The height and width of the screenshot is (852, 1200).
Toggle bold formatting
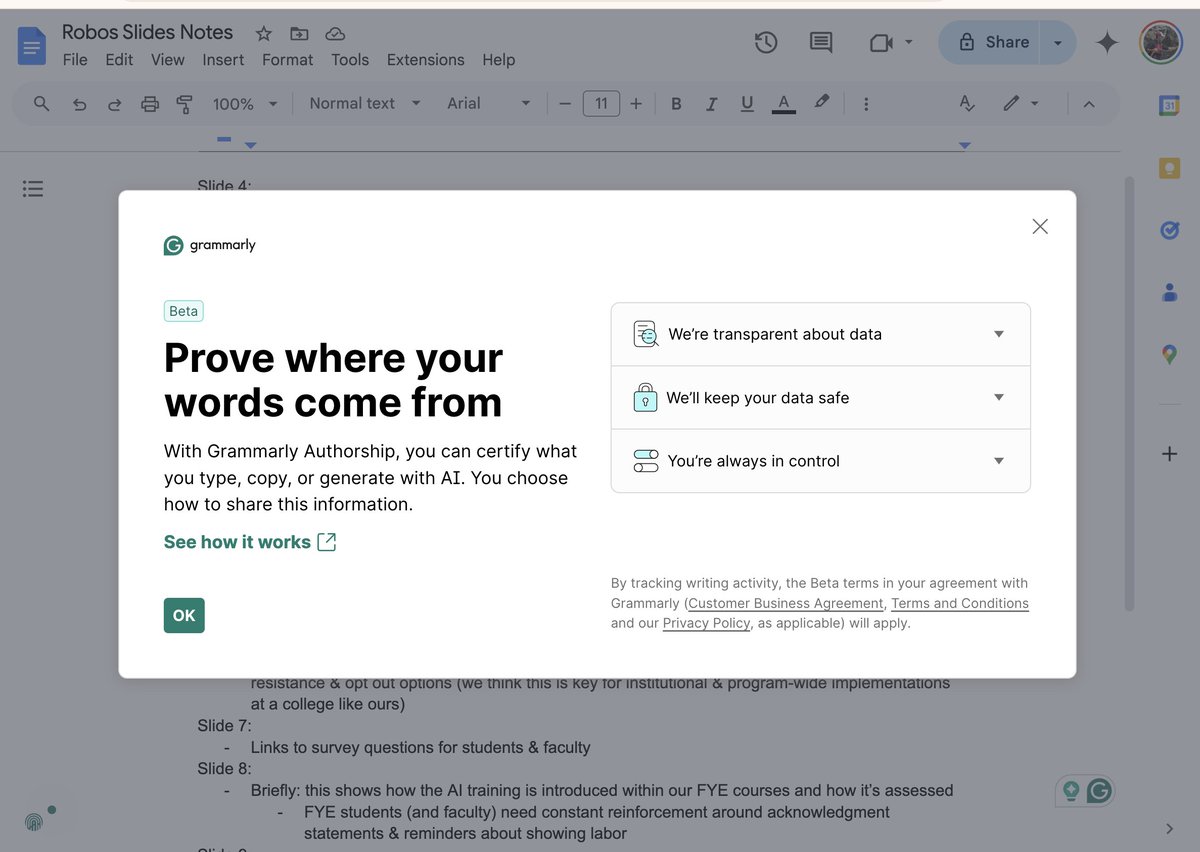[x=676, y=103]
